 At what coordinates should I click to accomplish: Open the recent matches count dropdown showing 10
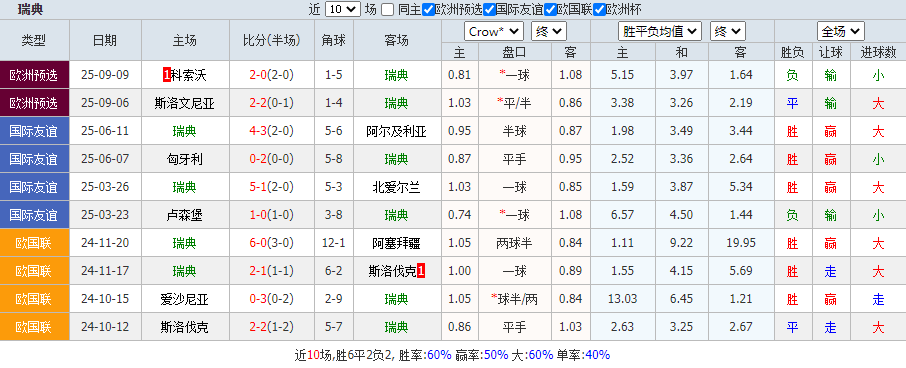(343, 9)
